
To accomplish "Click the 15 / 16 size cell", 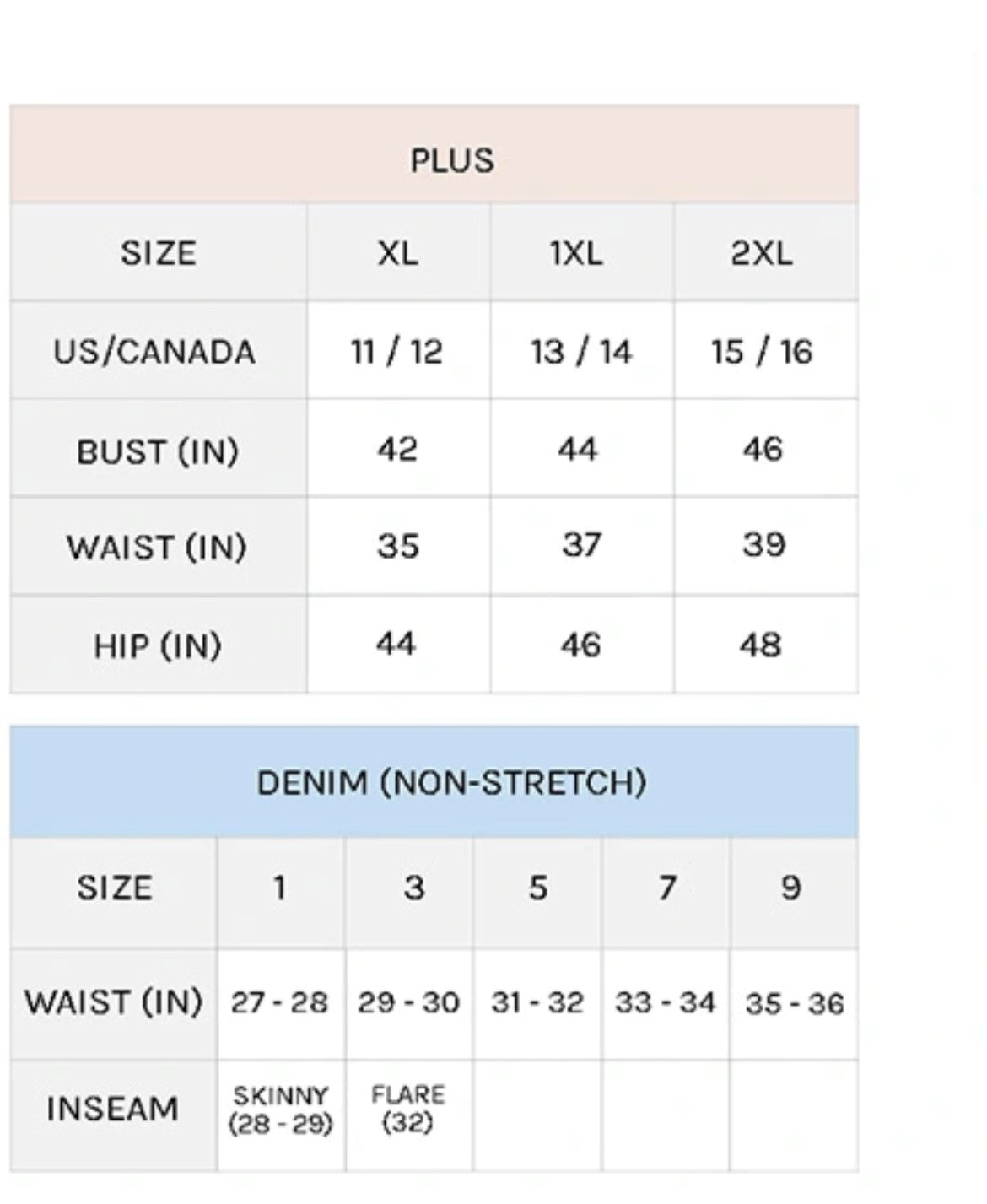I will click(x=762, y=352).
